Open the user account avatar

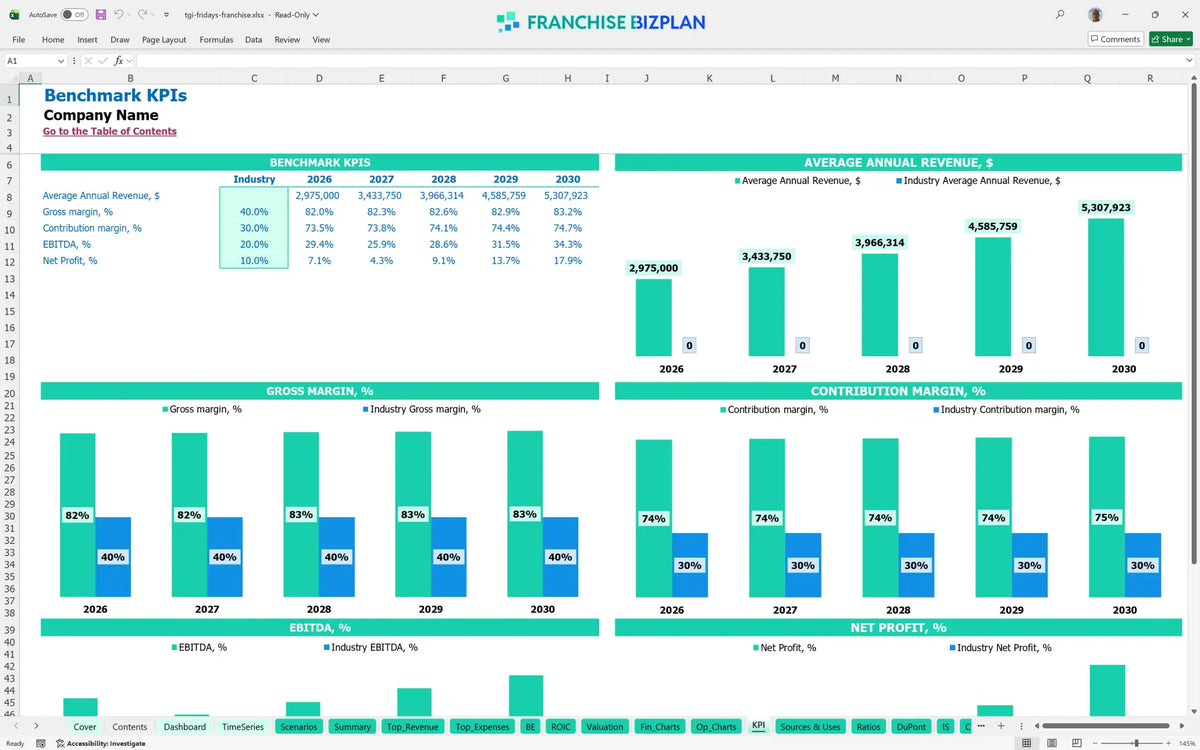pos(1096,15)
